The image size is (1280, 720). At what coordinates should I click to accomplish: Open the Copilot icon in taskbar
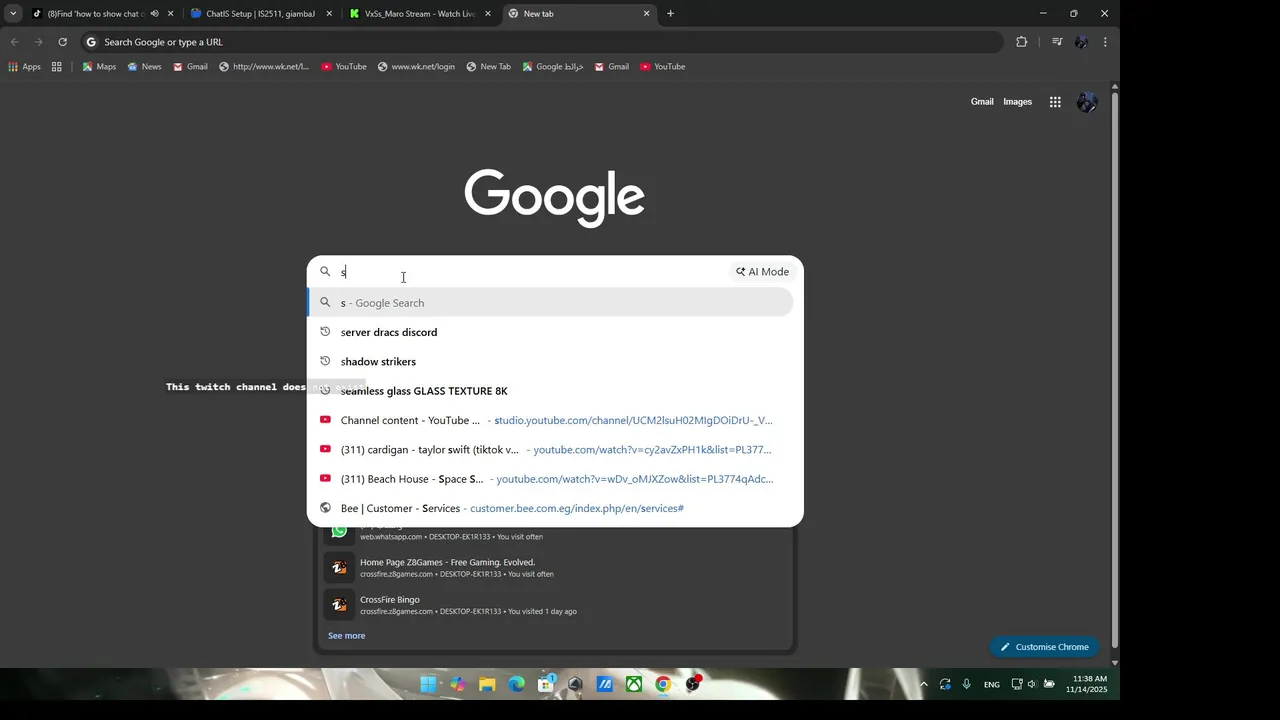coord(458,684)
